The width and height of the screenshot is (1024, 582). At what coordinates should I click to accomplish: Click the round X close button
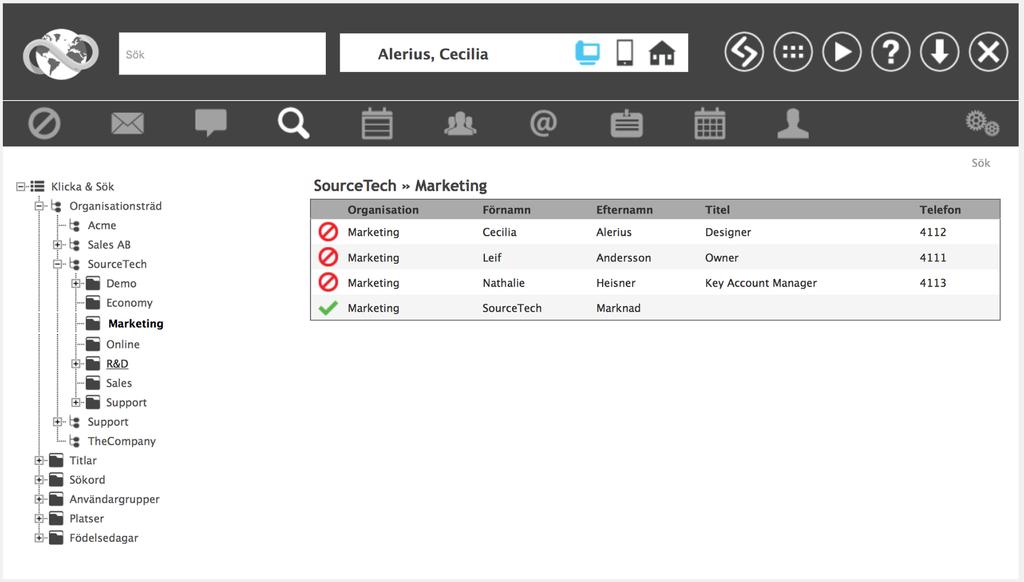pos(989,52)
